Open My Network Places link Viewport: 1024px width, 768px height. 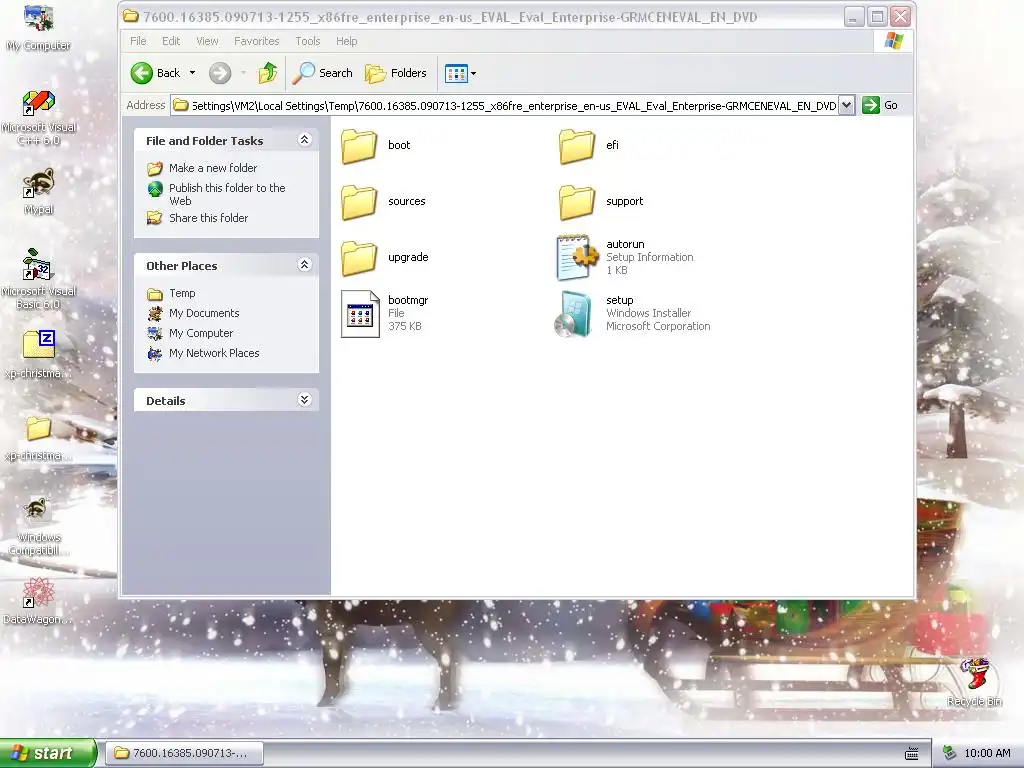click(x=214, y=353)
